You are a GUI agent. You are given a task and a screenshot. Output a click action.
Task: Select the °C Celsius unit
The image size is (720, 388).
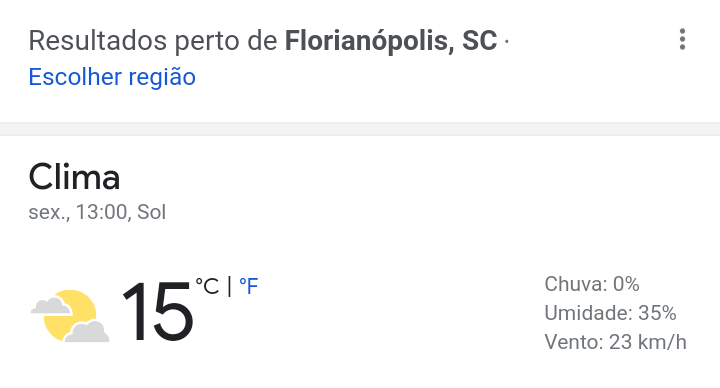(207, 287)
